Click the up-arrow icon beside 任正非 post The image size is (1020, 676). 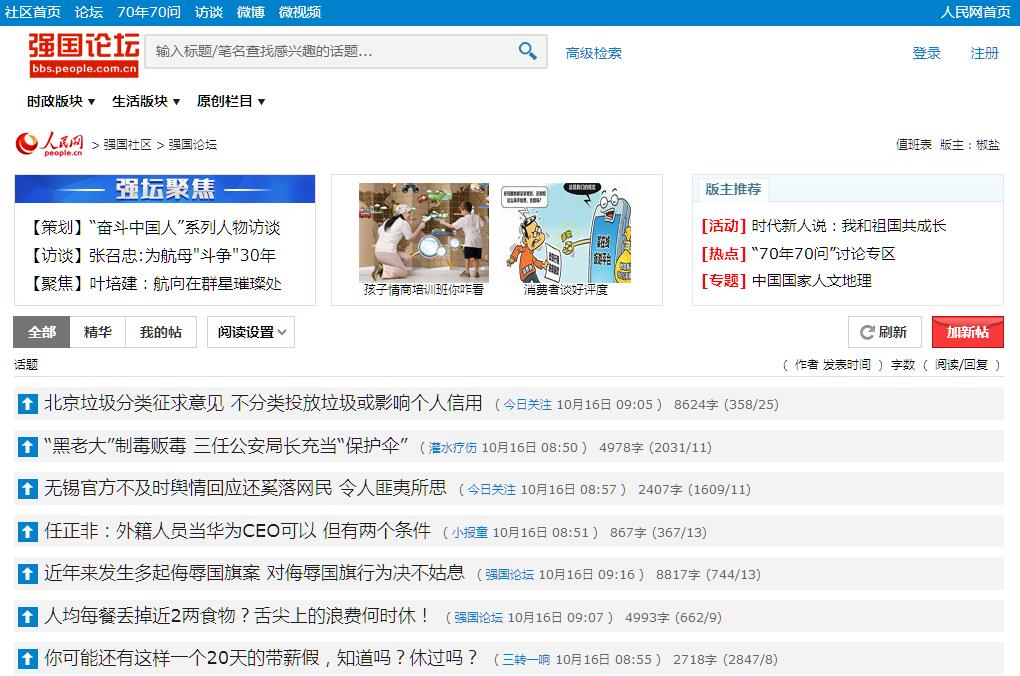tap(27, 532)
